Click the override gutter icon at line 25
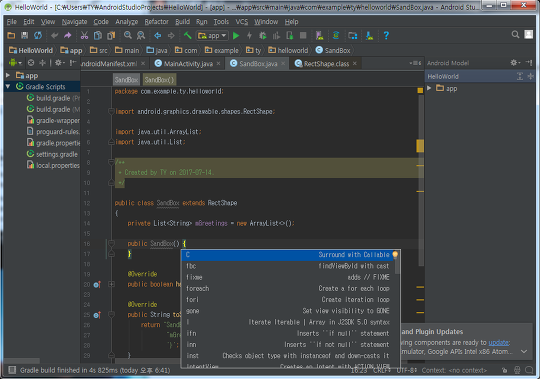Image resolution: width=540 pixels, height=379 pixels. point(97,315)
